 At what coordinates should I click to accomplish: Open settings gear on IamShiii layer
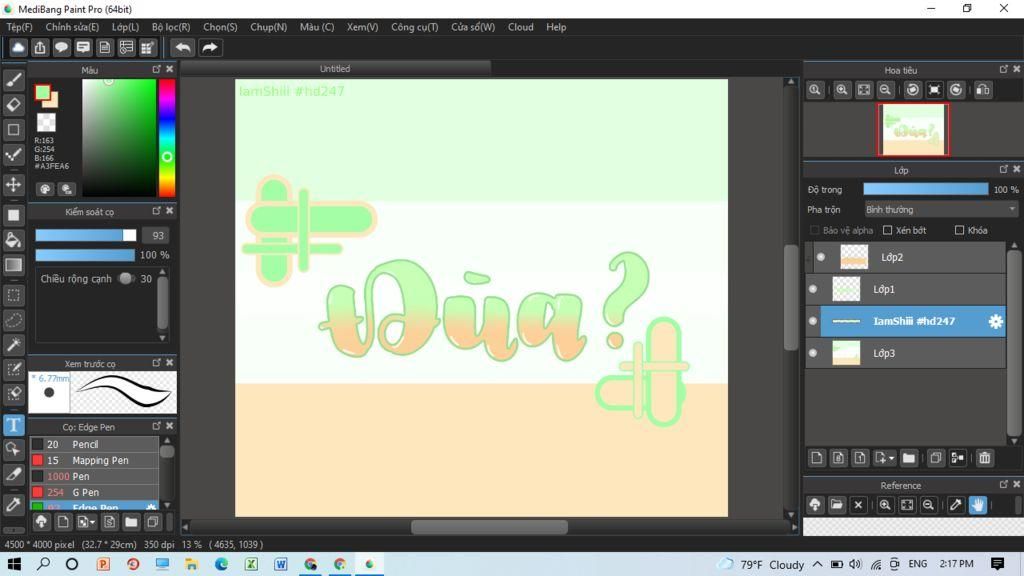(x=995, y=321)
